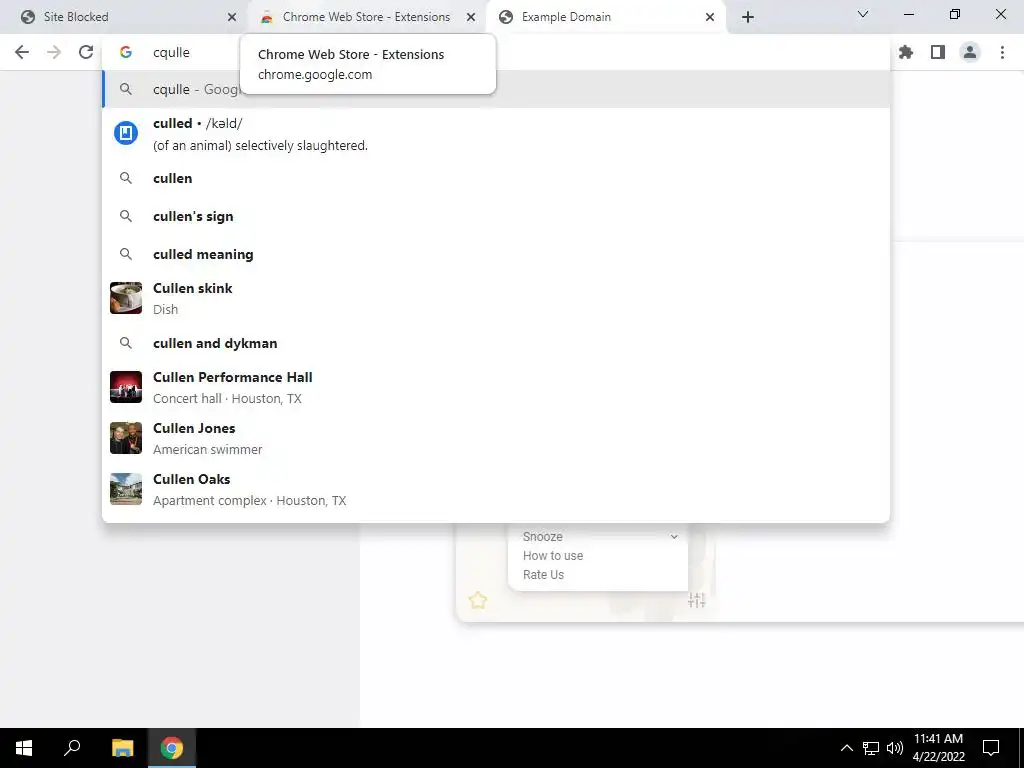Click search icon next to culled meaning
1024x768 pixels.
[x=126, y=254]
